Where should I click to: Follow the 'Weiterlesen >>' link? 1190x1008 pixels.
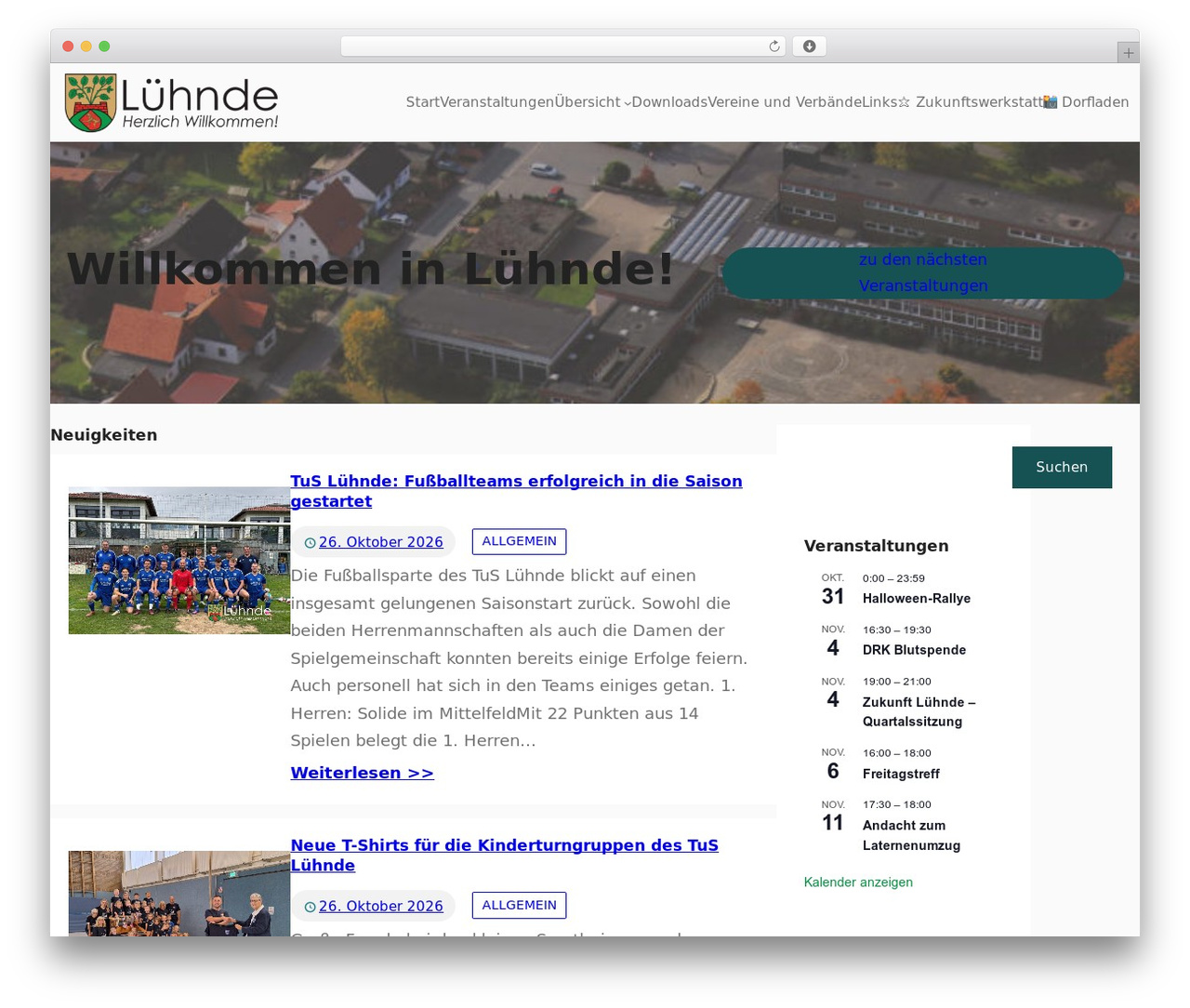[x=362, y=773]
